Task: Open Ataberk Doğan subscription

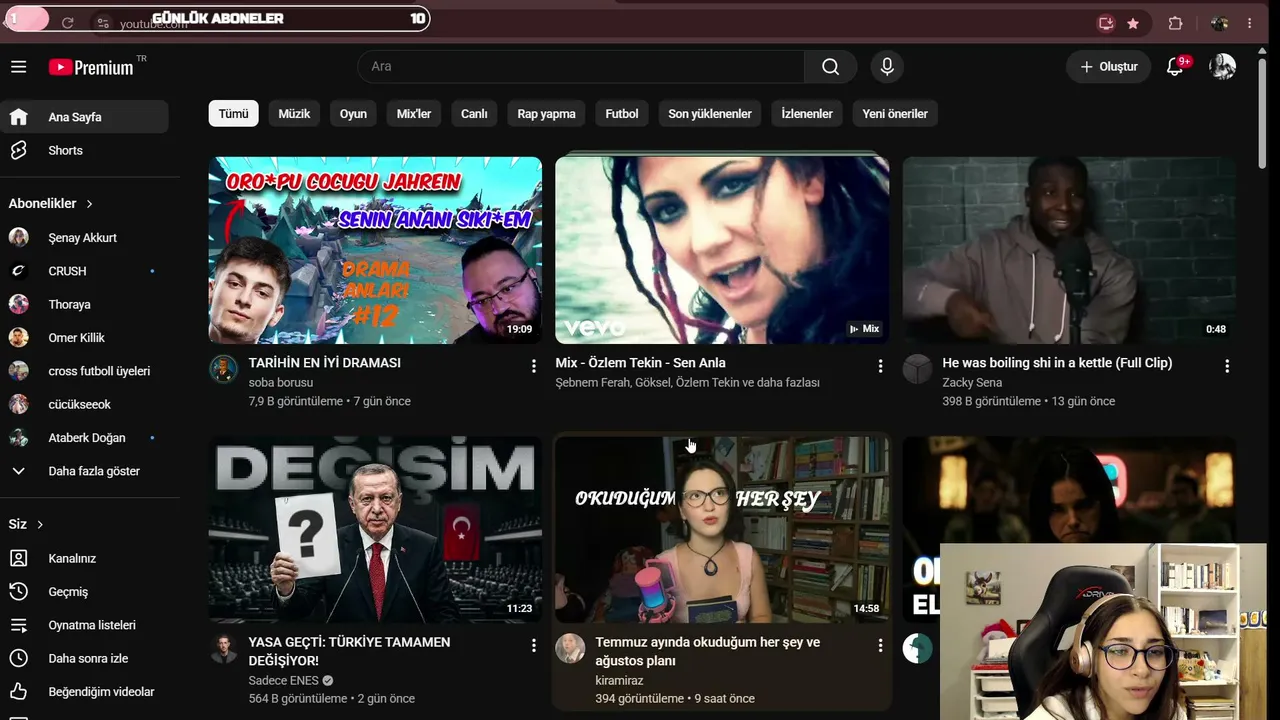Action: click(84, 438)
